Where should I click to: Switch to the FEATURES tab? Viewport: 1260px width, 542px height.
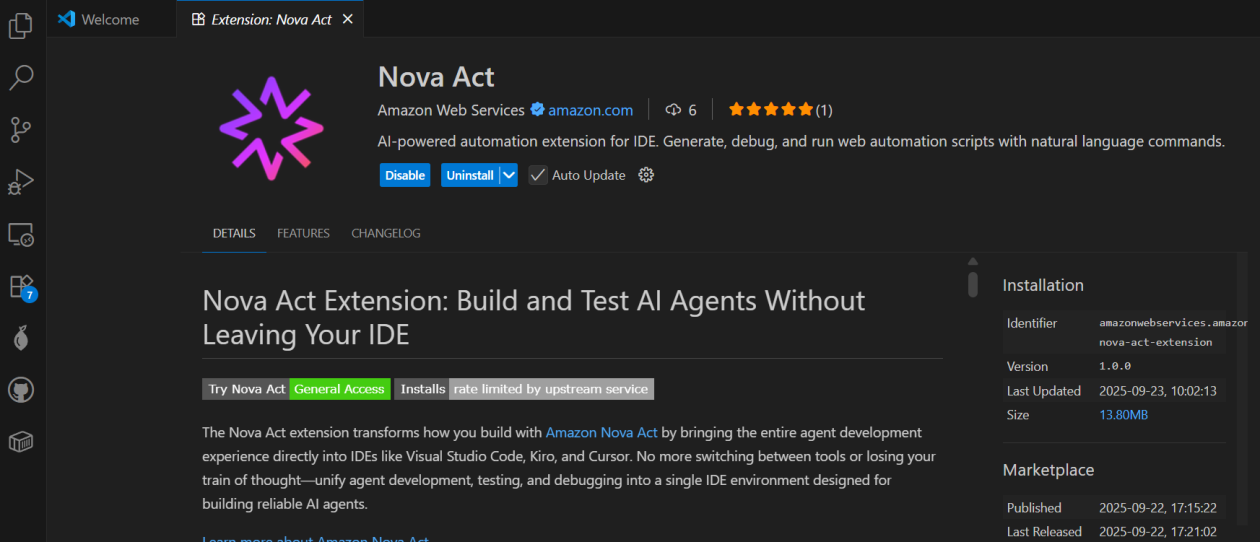[x=303, y=233]
